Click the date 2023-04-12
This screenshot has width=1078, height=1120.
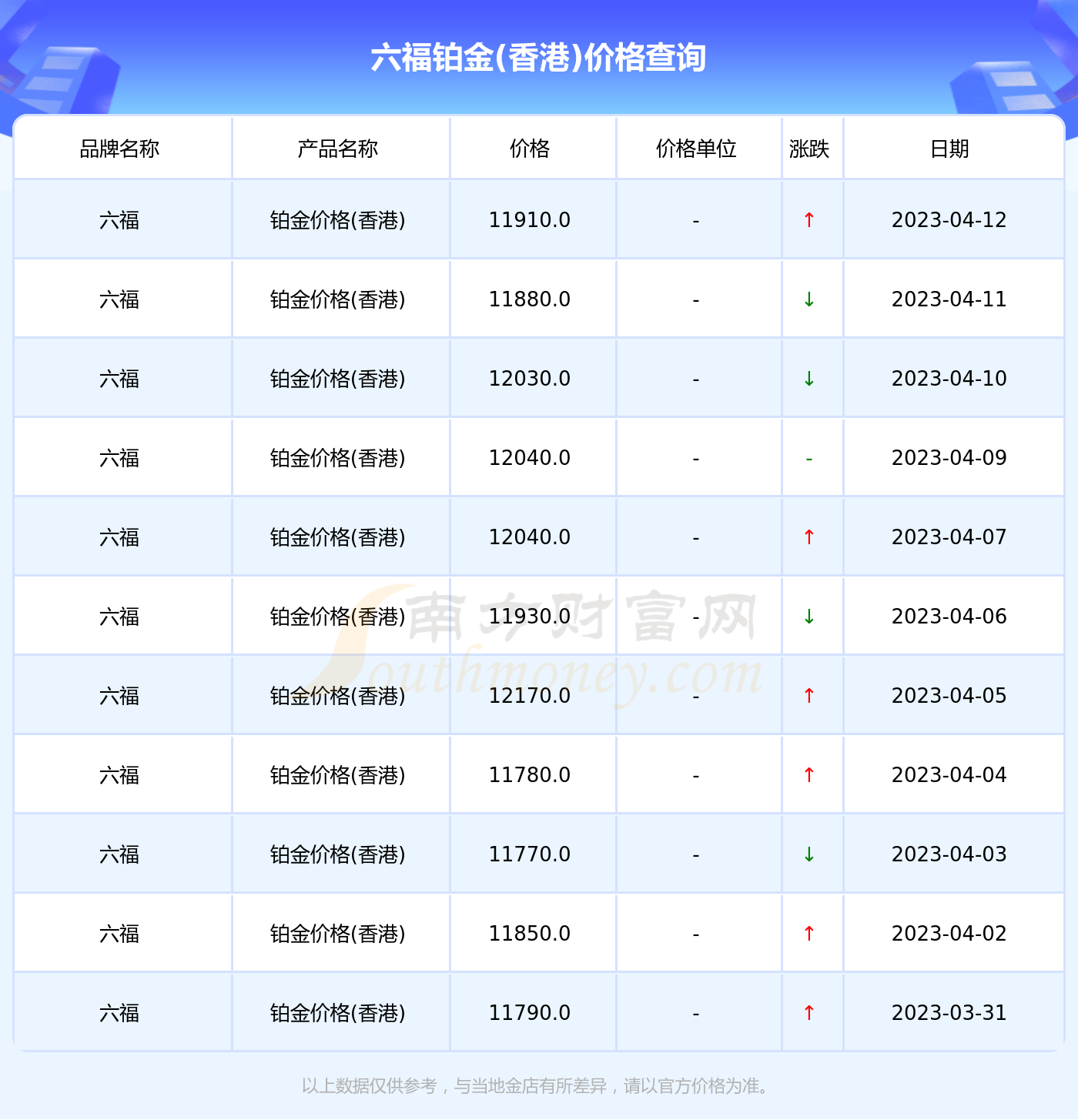pyautogui.click(x=949, y=220)
